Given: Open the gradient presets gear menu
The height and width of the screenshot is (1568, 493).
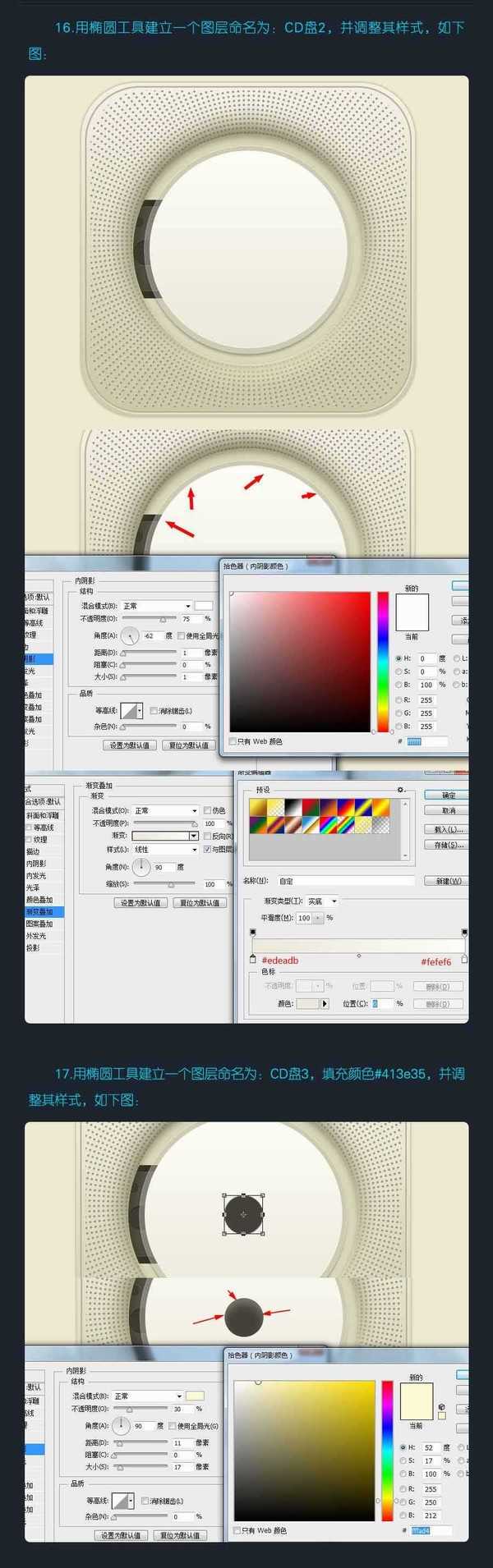Looking at the screenshot, I should point(401,790).
